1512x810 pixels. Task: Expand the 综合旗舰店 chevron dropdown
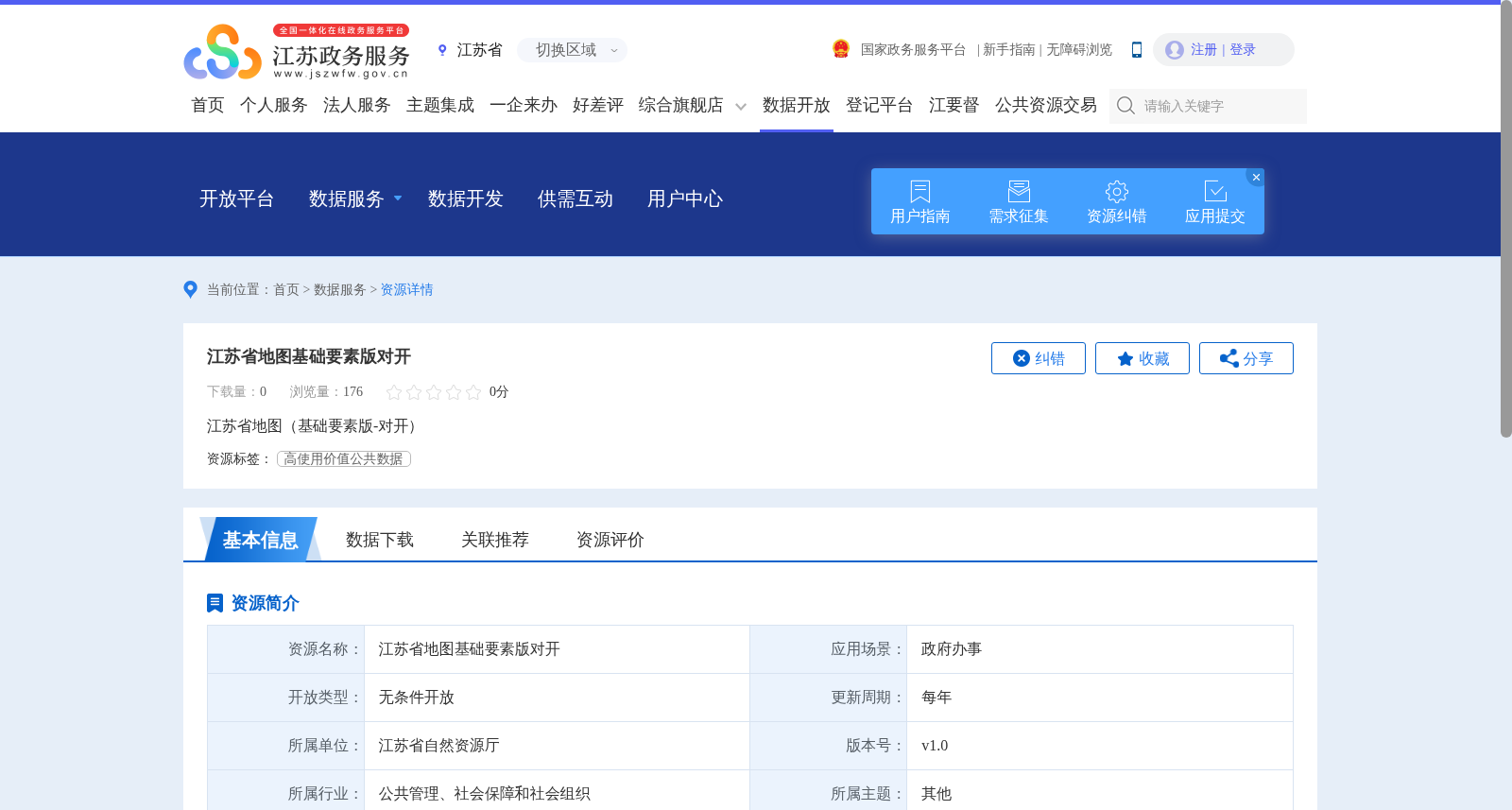click(x=741, y=107)
